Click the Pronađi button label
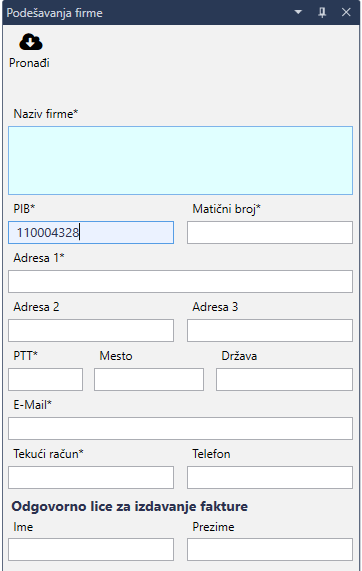Screen dimensions: 362x571 29,63
